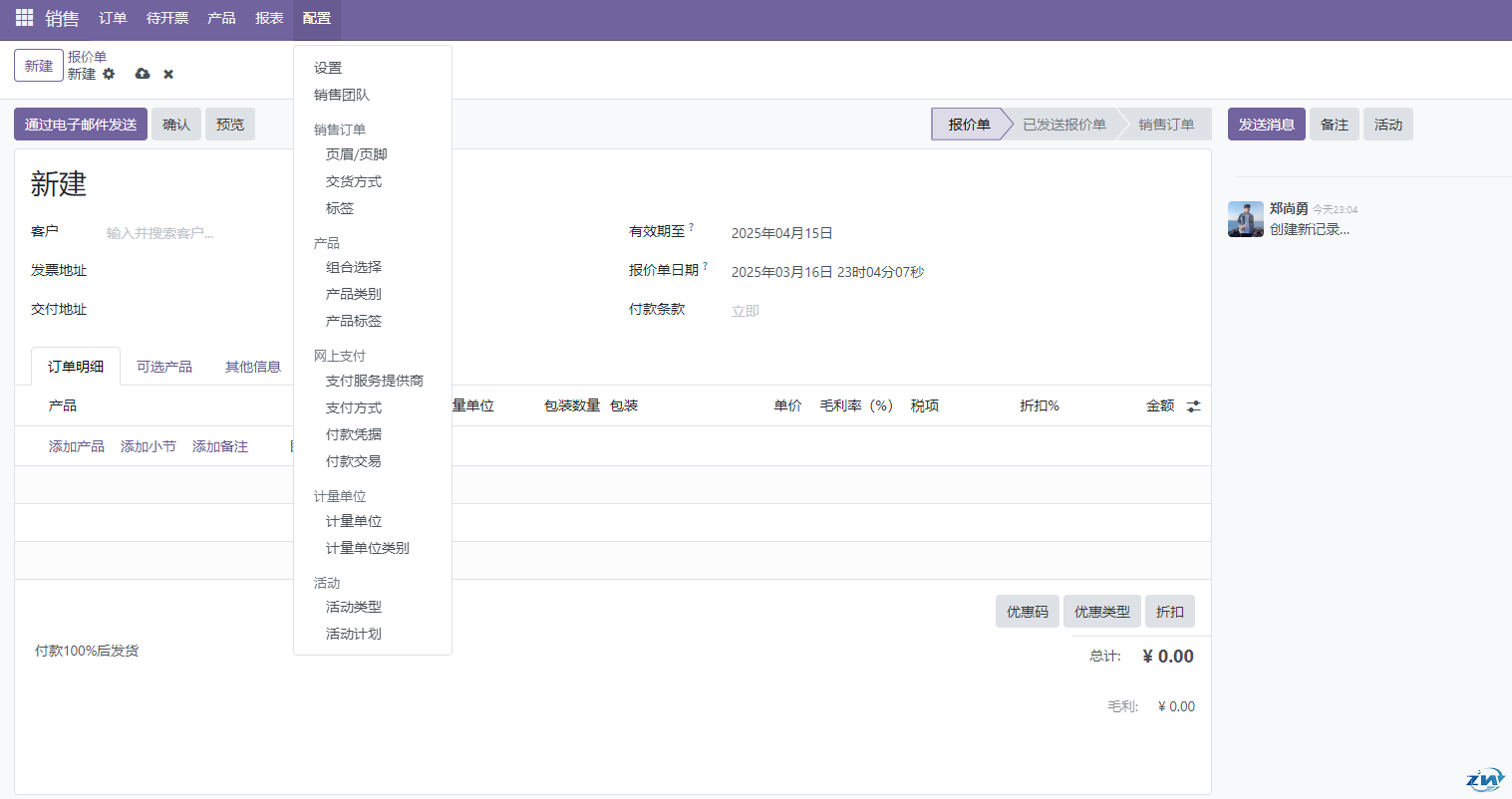Open the apps grid menu icon
Viewport: 1512px width, 799px height.
[24, 18]
